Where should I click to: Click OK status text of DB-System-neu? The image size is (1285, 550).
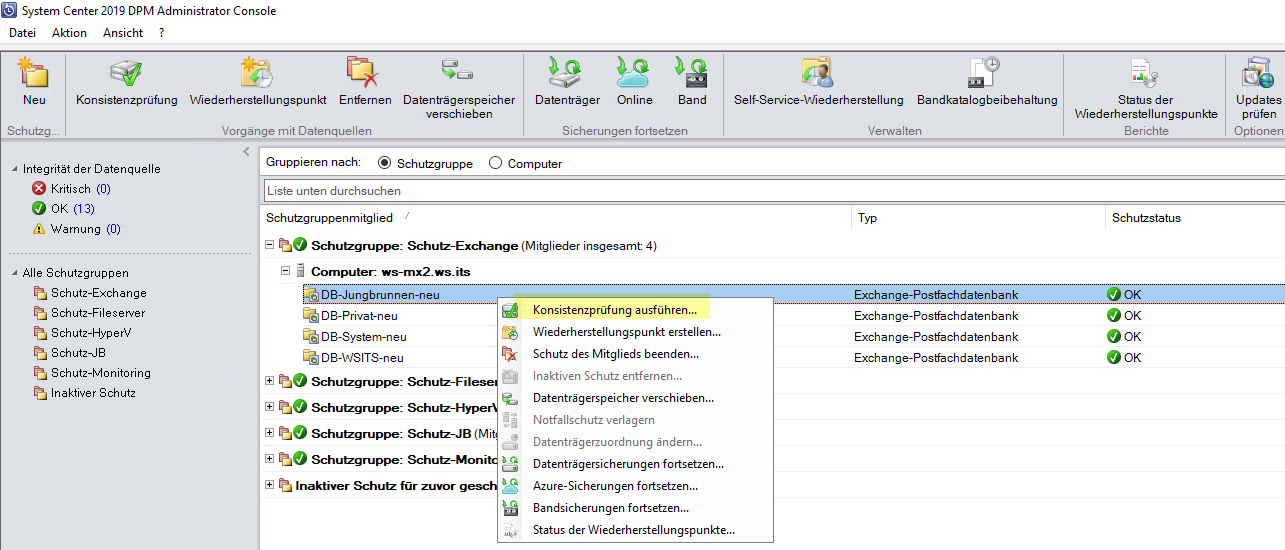(x=1132, y=337)
